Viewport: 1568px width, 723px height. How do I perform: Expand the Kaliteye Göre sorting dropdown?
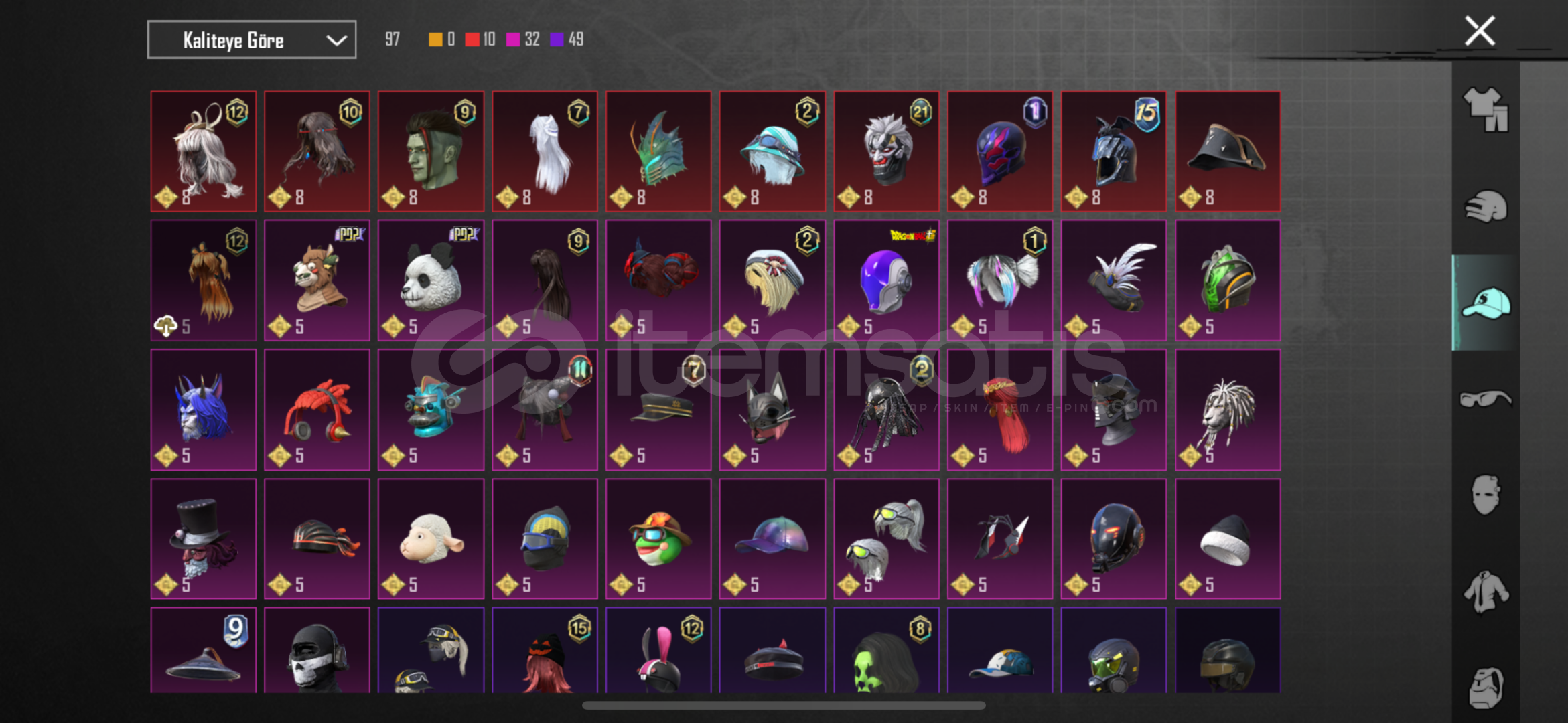coord(251,40)
